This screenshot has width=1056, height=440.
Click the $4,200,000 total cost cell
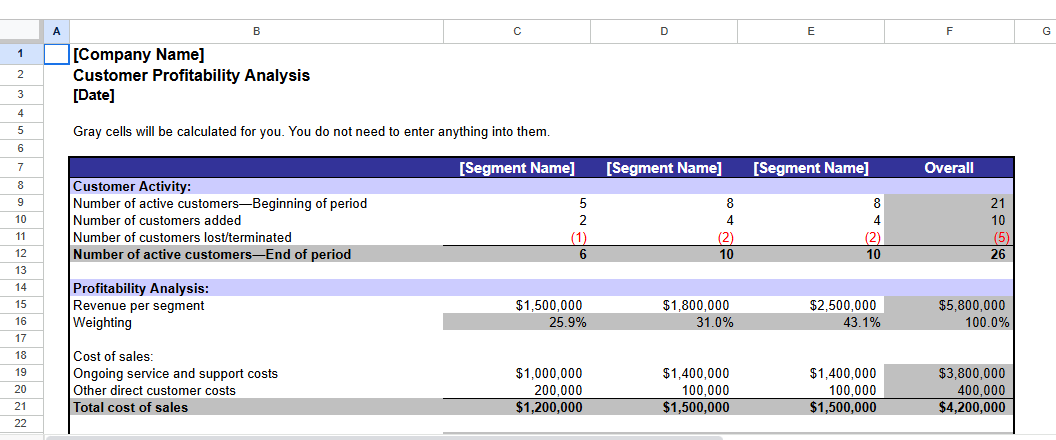(x=950, y=407)
